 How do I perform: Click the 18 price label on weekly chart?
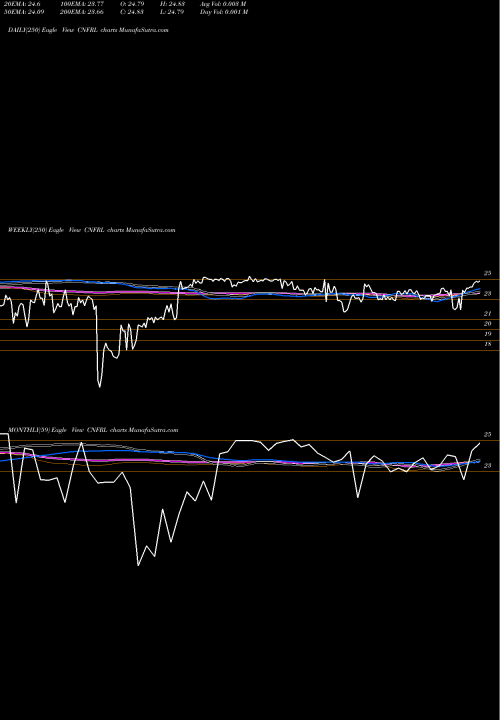(488, 344)
